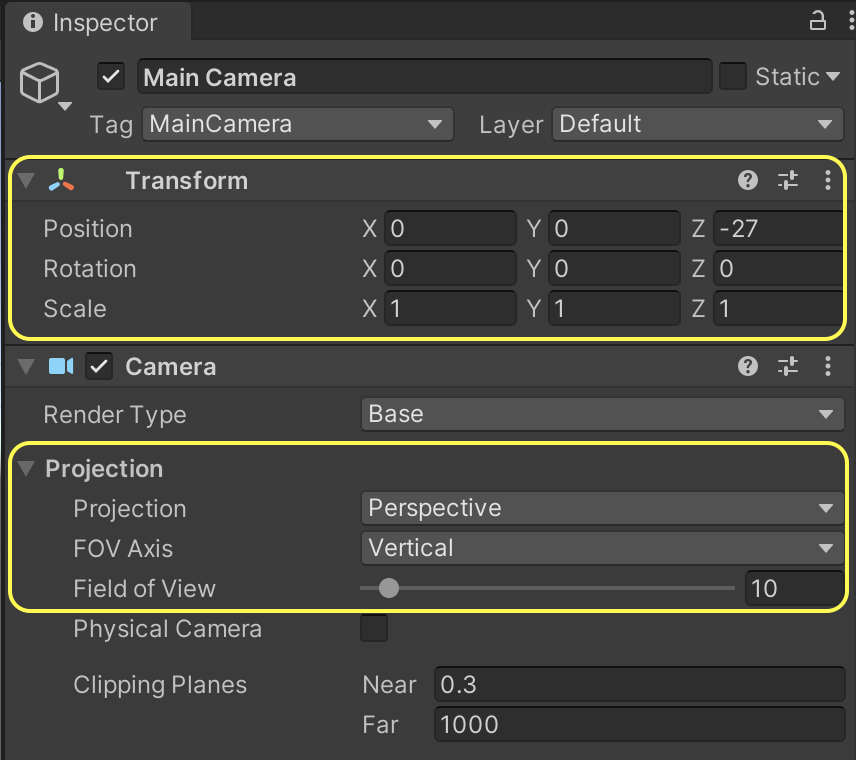Screen dimensions: 856x760
Task: Click the Field of View slider handle
Action: [389, 588]
